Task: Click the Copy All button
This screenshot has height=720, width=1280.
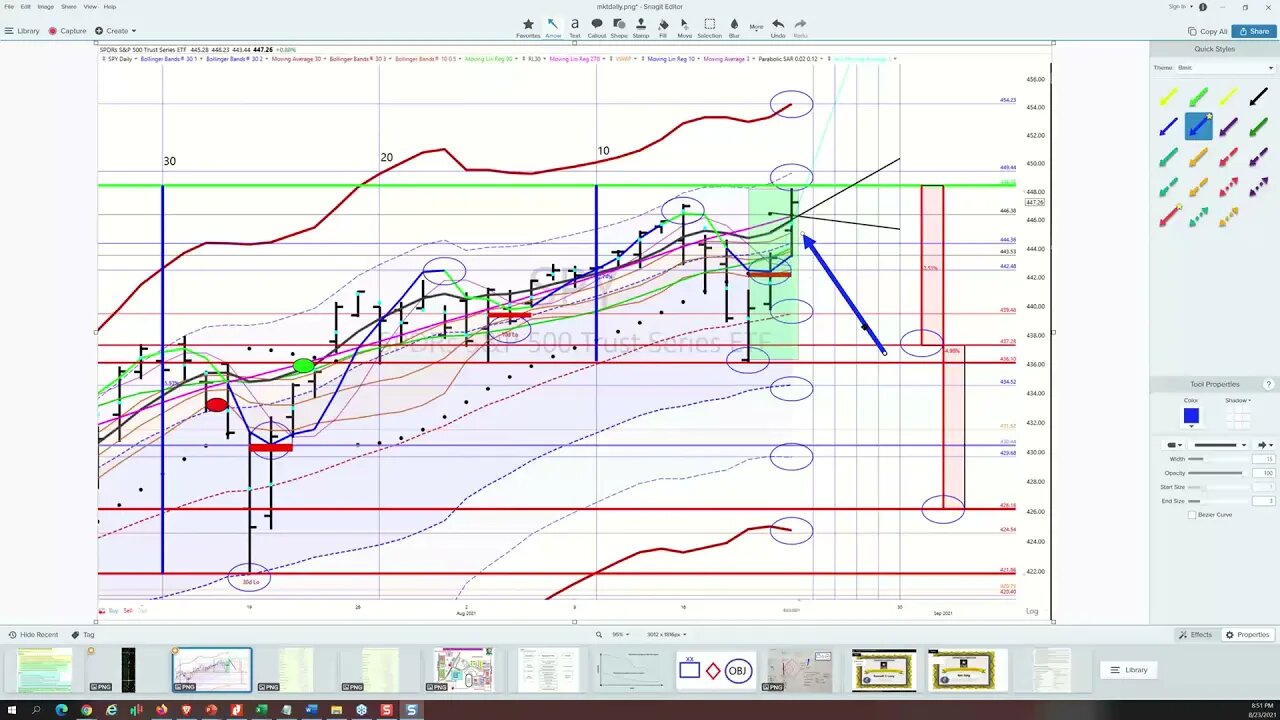Action: [x=1208, y=31]
